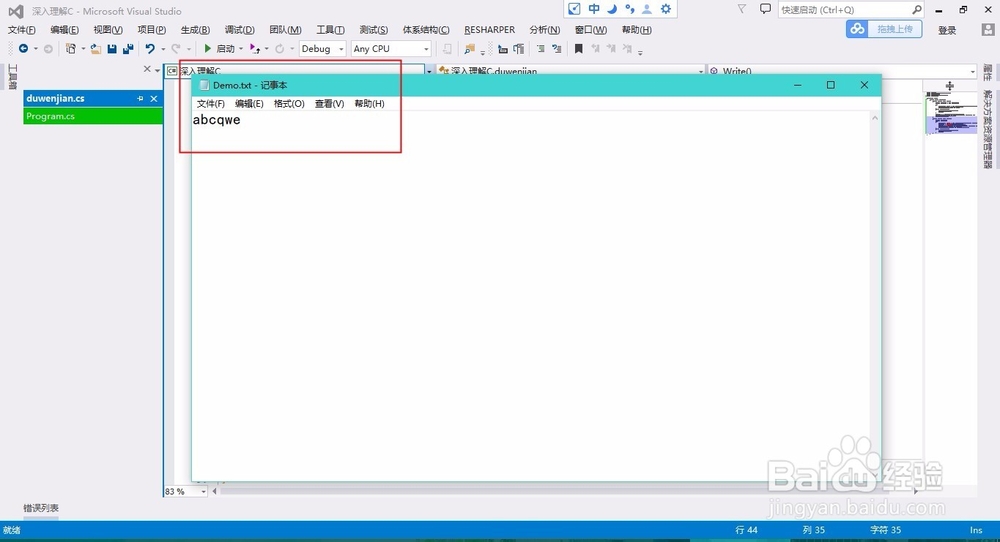Open the 生成(B) build menu
The image size is (1000, 542).
point(195,30)
